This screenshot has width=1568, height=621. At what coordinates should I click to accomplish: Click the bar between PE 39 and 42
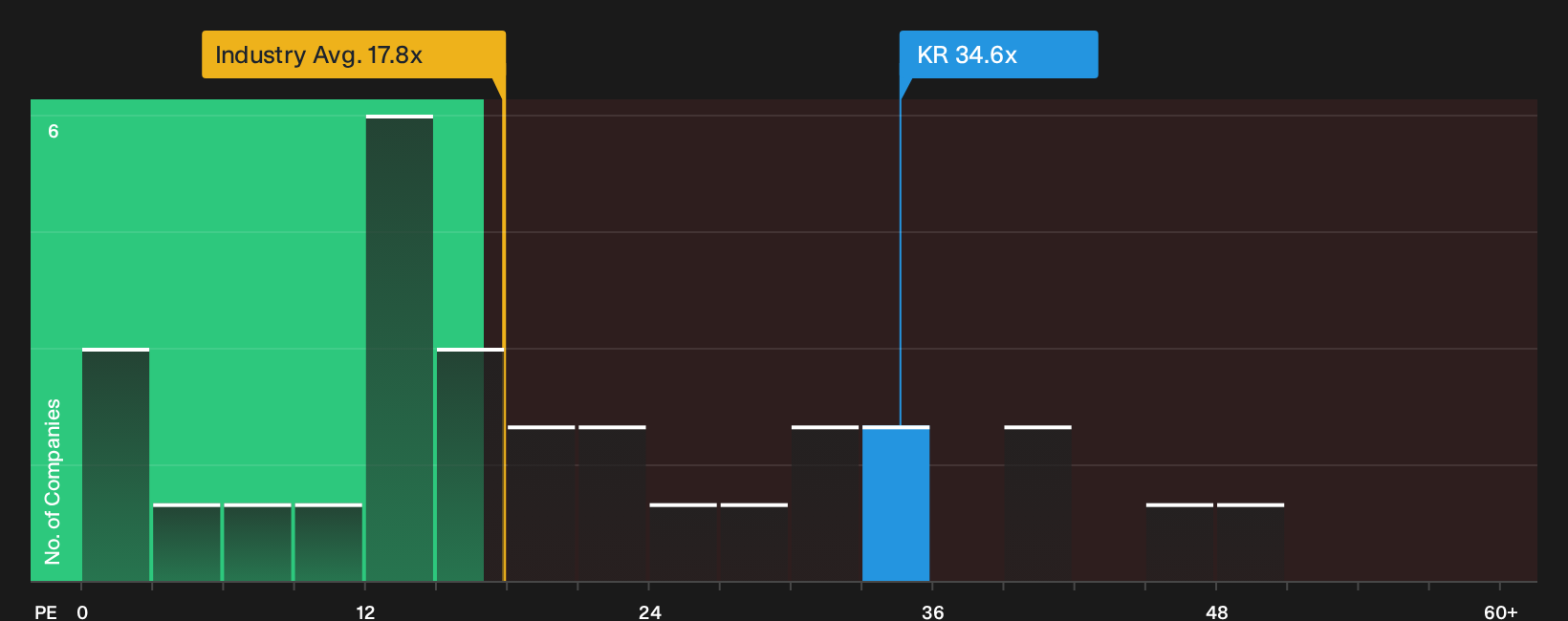tap(1037, 503)
